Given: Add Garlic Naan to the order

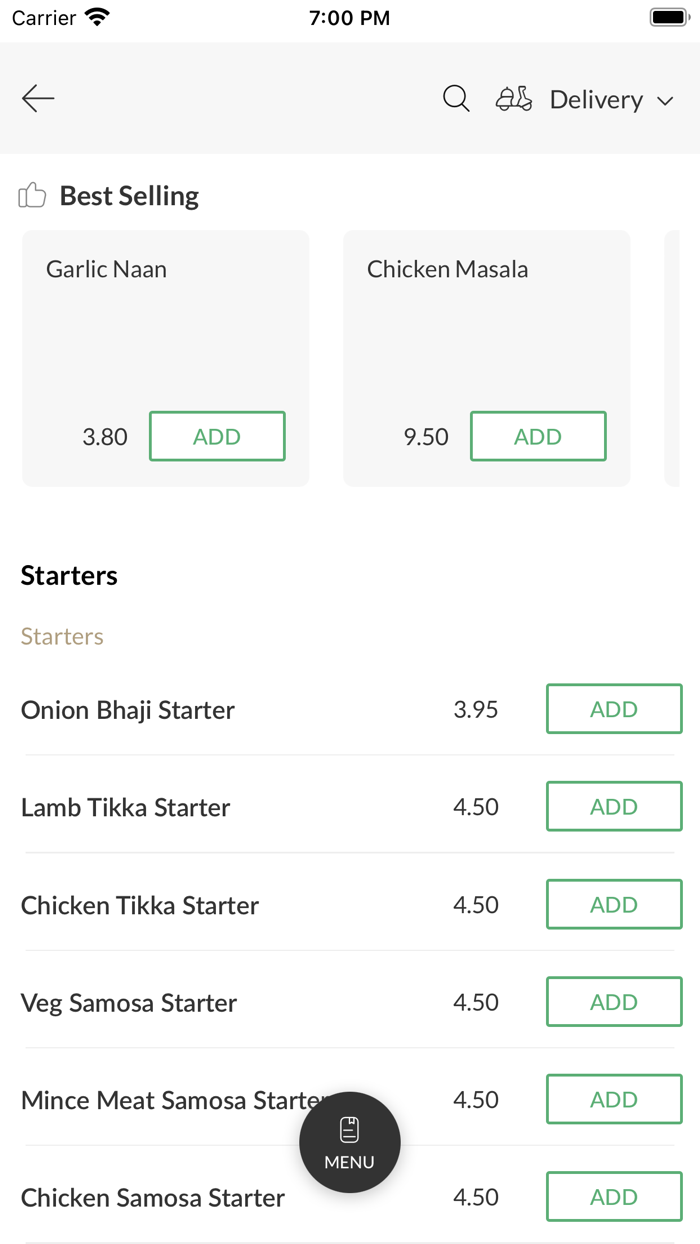Looking at the screenshot, I should [x=217, y=436].
